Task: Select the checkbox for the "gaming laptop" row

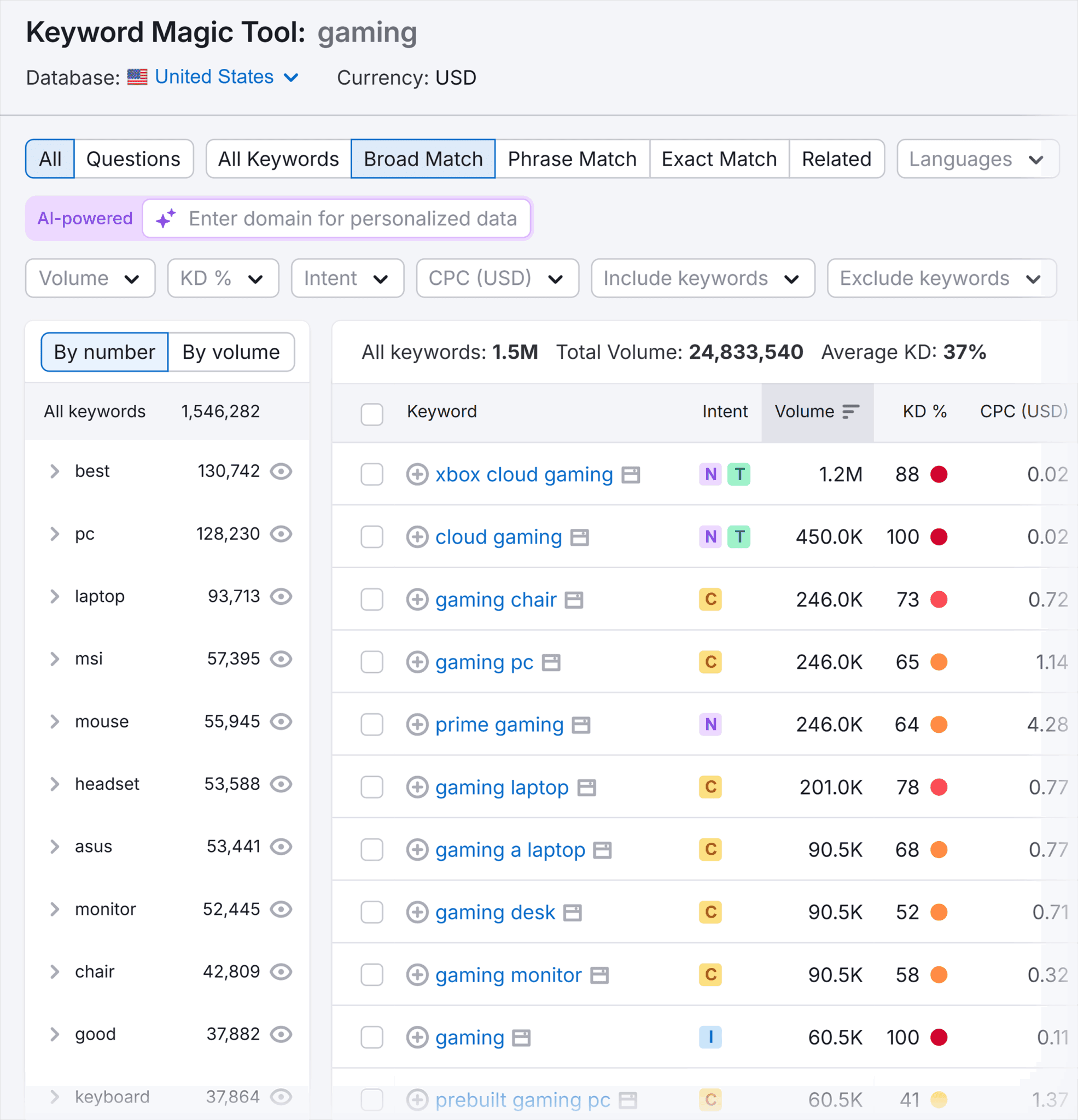Action: [371, 787]
